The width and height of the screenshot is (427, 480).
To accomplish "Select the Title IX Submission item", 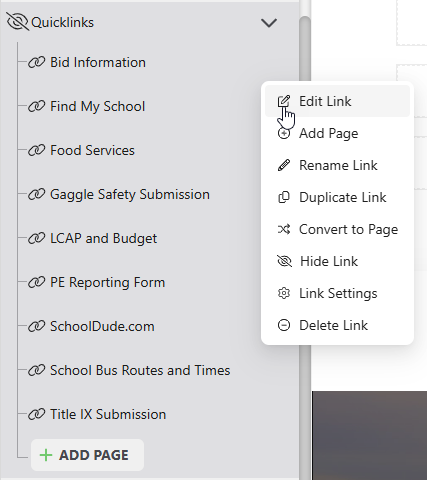I will coord(108,414).
